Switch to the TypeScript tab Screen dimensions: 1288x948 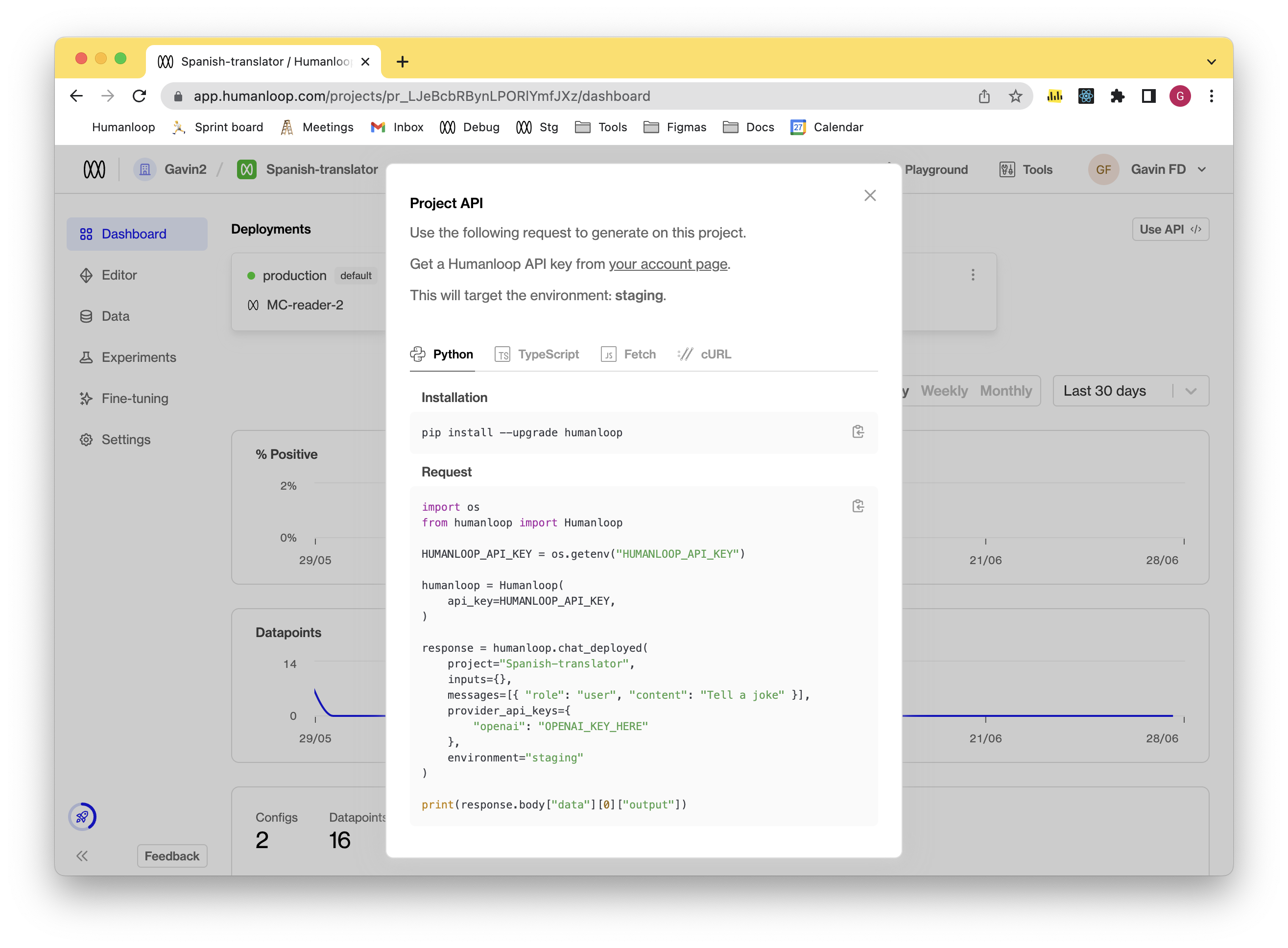click(x=537, y=354)
